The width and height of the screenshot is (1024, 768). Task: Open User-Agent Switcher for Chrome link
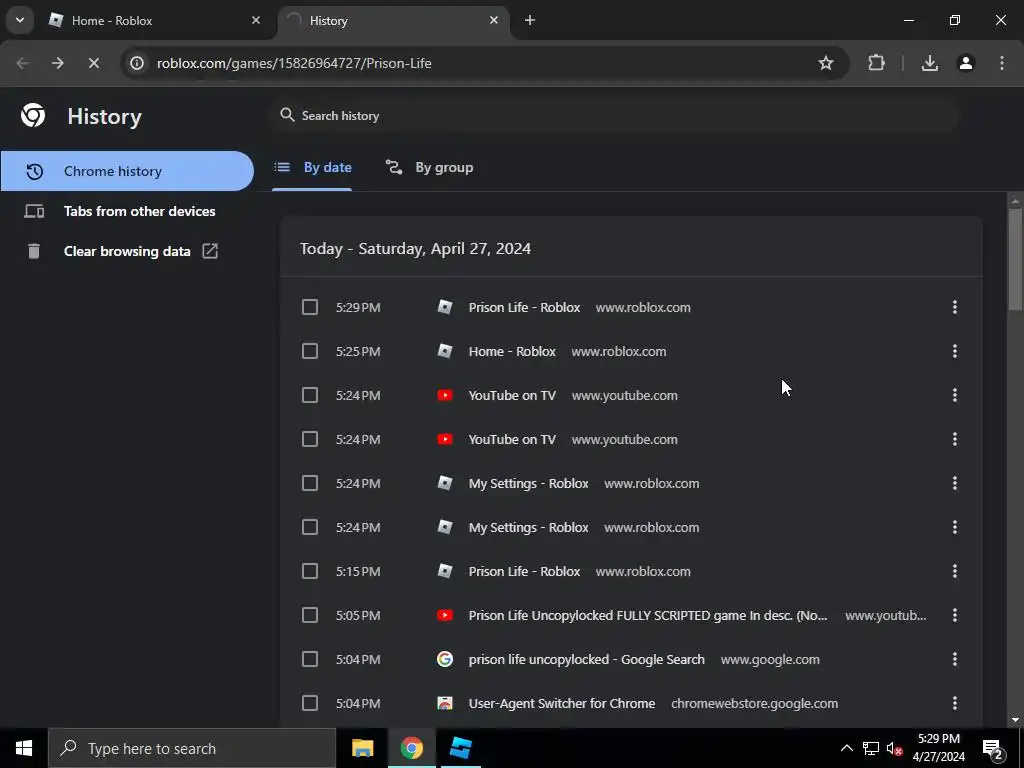point(562,703)
